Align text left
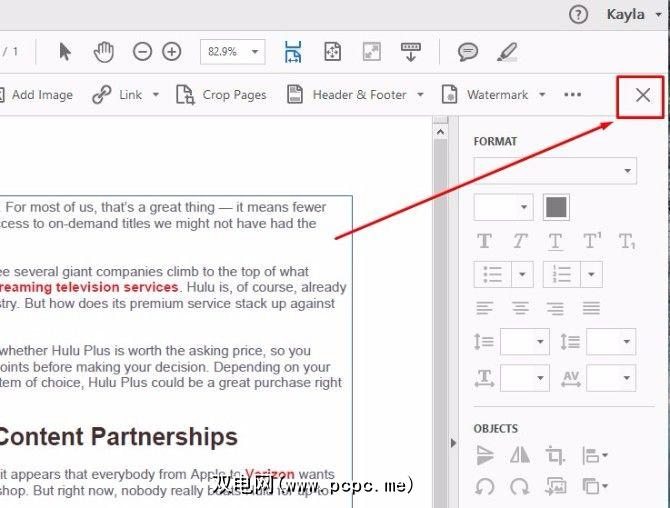670x508 pixels. [x=485, y=308]
